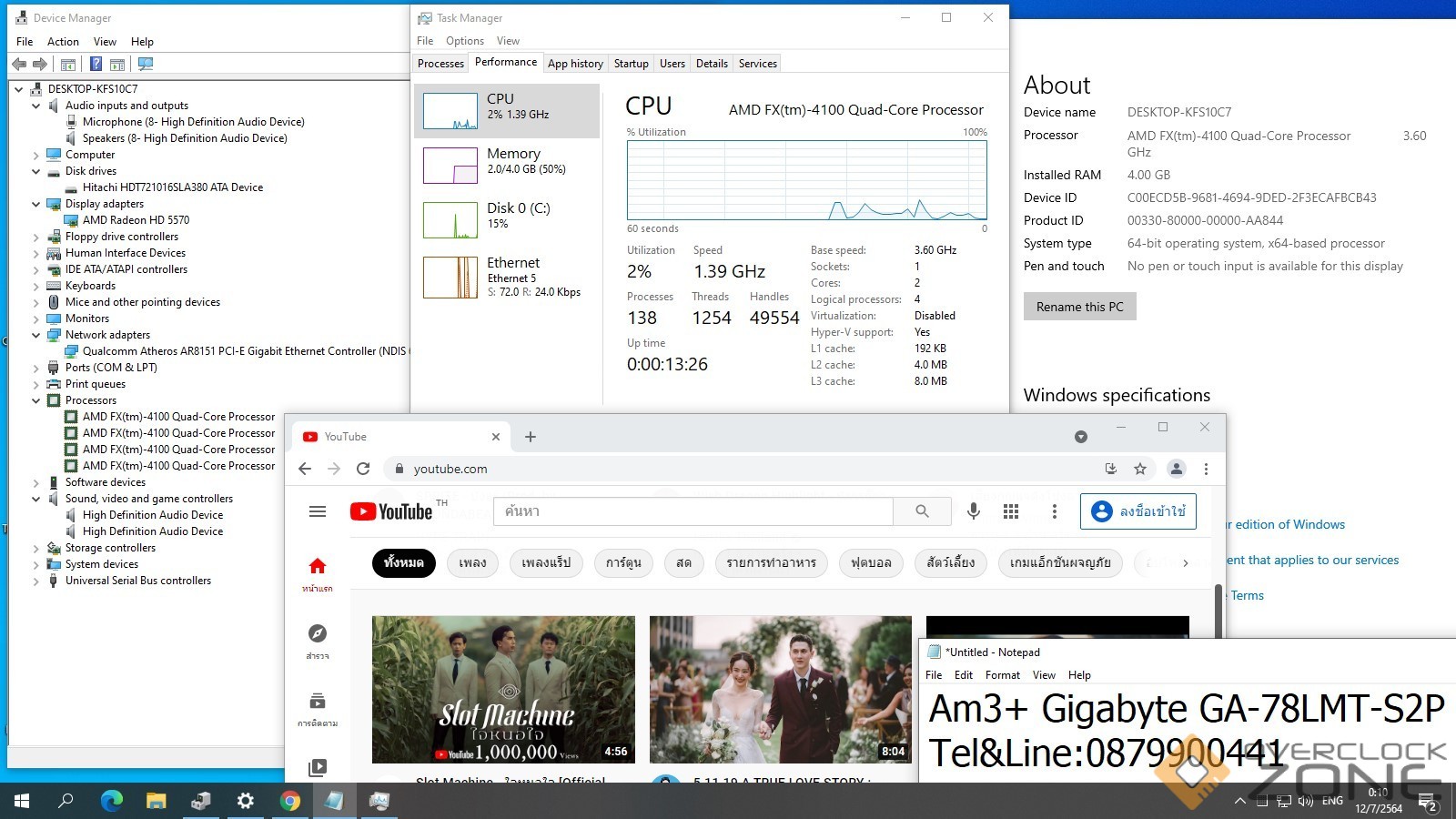Open Google Chrome from the taskbar
Screen dimensions: 1456x819
[290, 801]
